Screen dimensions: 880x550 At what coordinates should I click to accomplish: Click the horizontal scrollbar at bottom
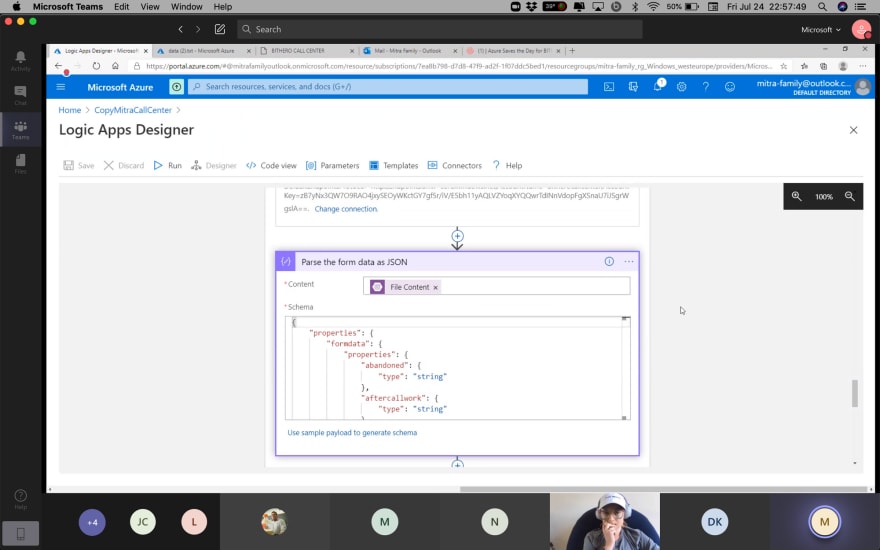pos(663,489)
